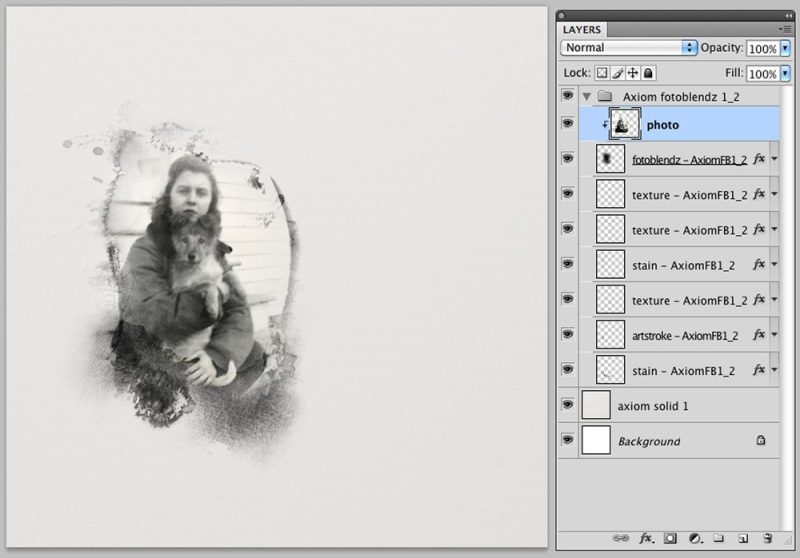The height and width of the screenshot is (558, 800).
Task: Select the photo layer name
Action: (x=663, y=125)
